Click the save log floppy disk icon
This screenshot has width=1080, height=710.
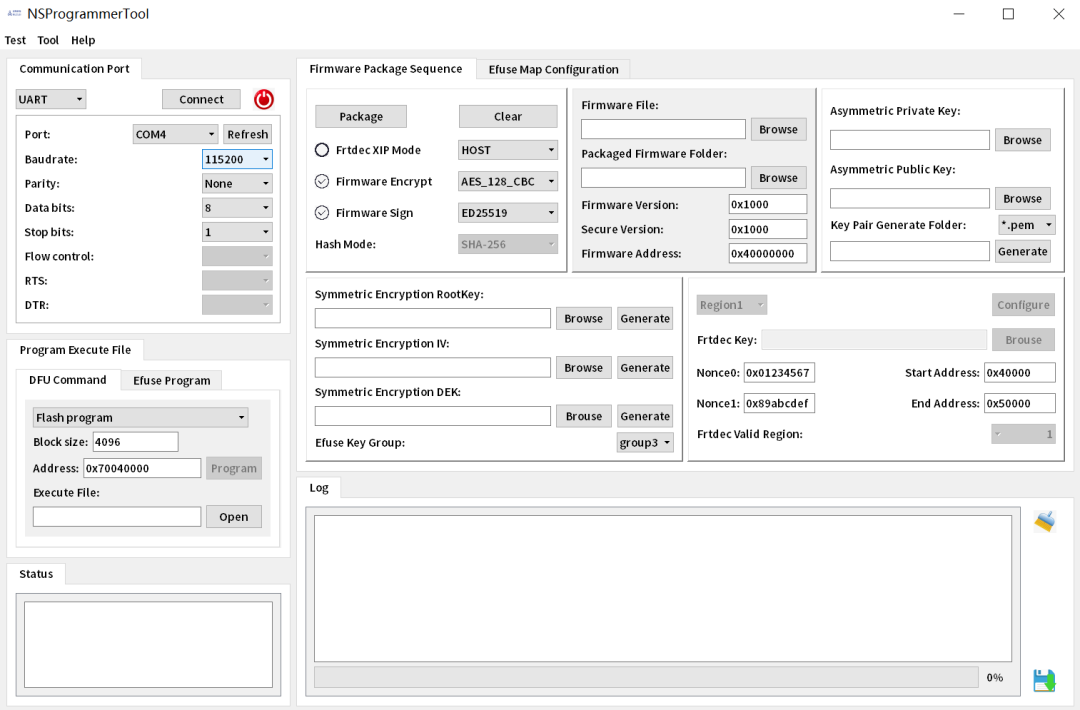[1044, 680]
